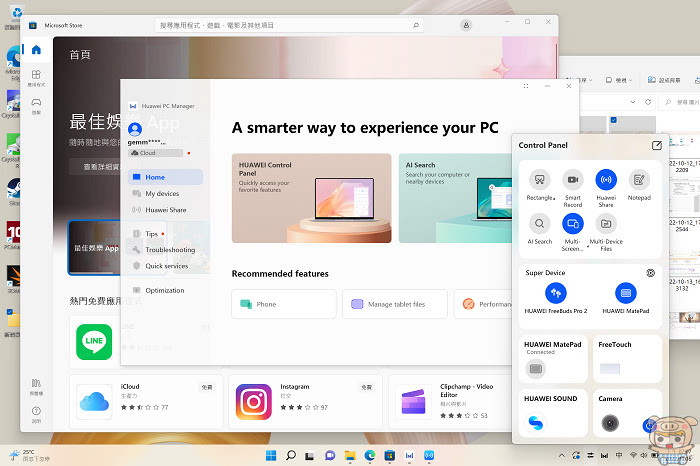Open Microsoft Store from taskbar
This screenshot has width=700, height=466.
pyautogui.click(x=390, y=455)
